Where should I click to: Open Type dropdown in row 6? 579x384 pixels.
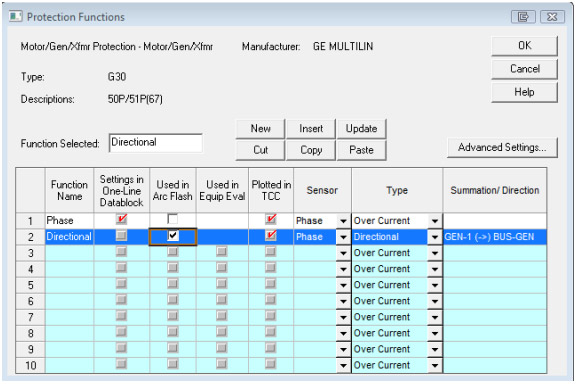point(435,301)
